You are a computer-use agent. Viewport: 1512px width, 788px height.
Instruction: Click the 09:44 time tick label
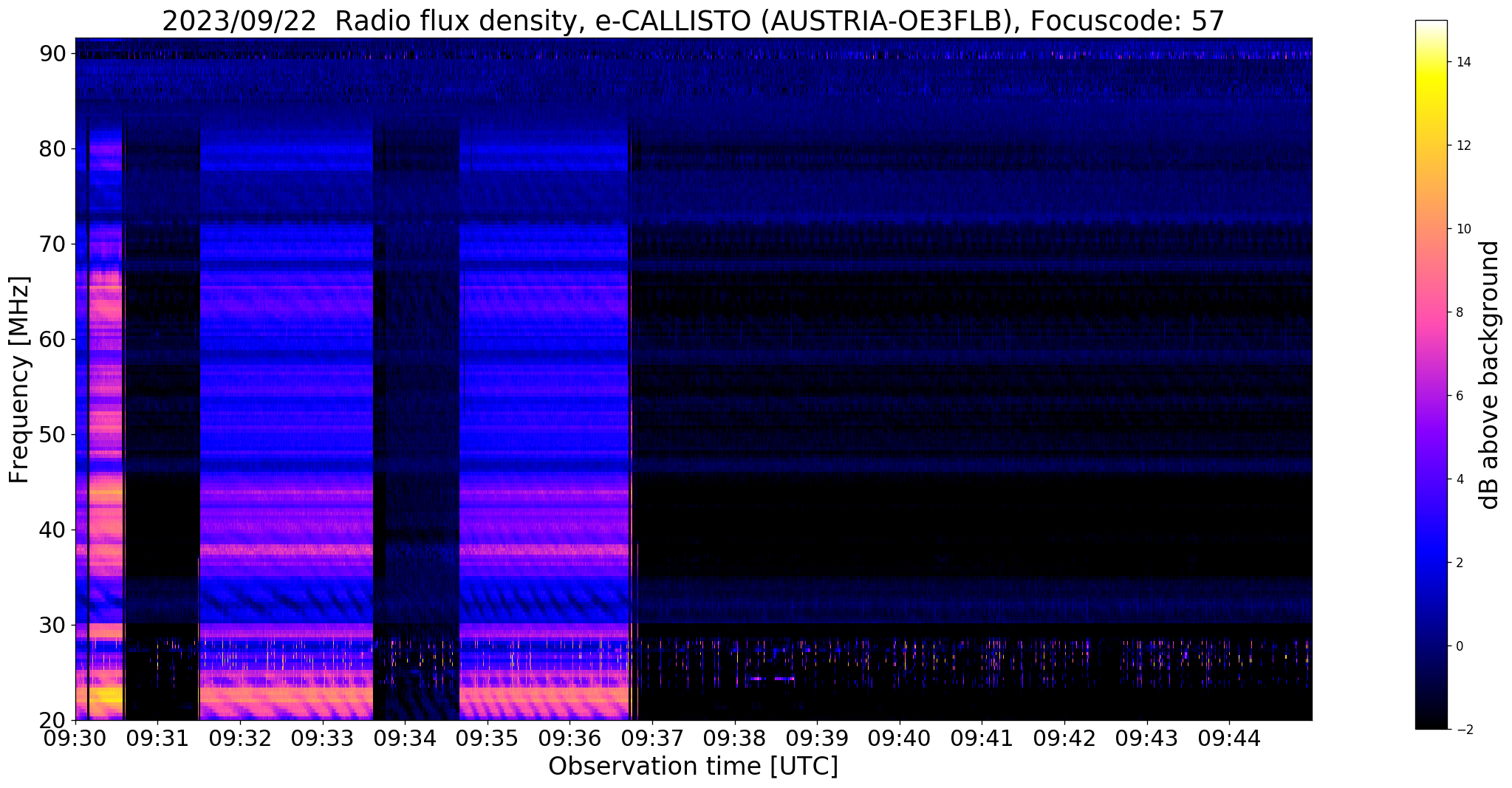(1229, 737)
